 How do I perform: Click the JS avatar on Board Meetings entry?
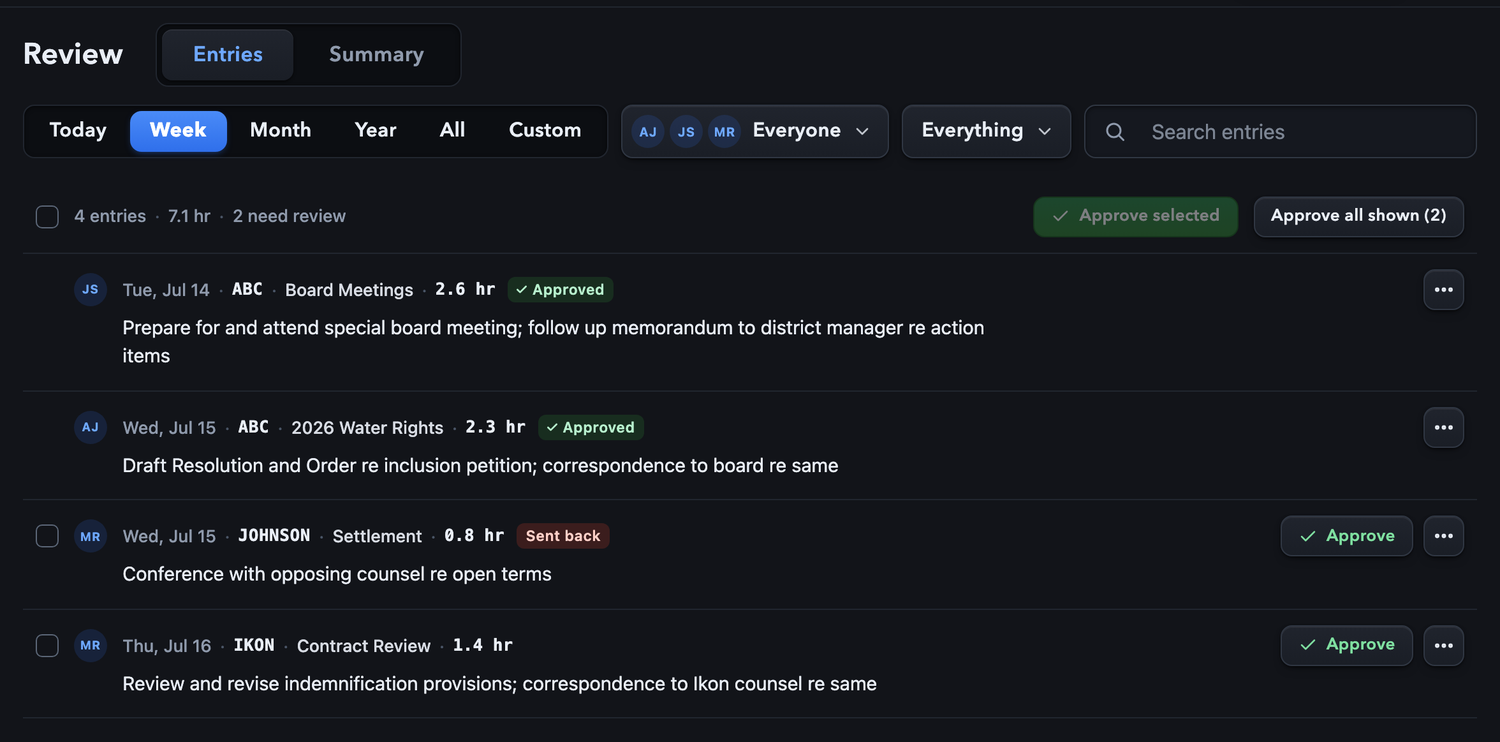point(90,290)
